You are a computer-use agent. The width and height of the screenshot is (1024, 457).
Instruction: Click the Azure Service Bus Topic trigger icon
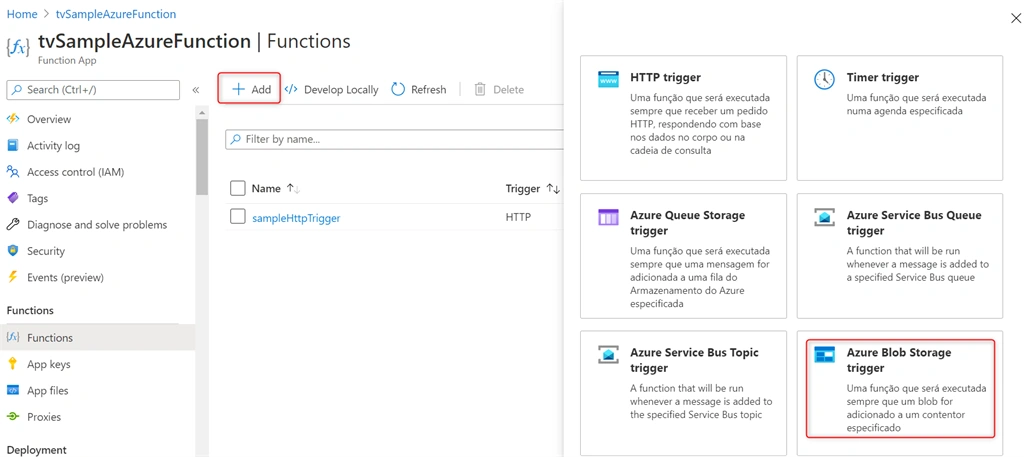608,355
